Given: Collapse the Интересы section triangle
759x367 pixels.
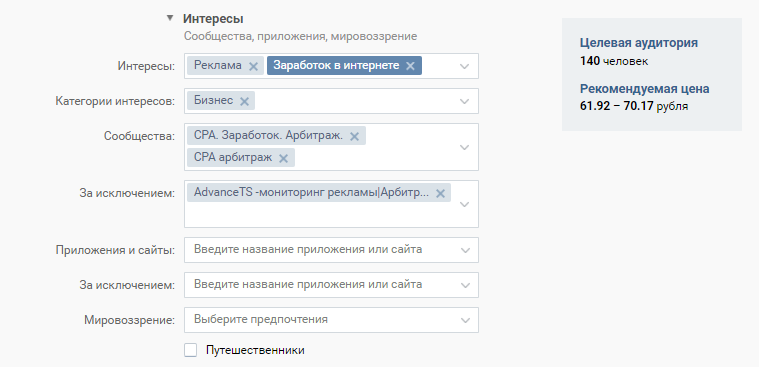Looking at the screenshot, I should (x=169, y=18).
